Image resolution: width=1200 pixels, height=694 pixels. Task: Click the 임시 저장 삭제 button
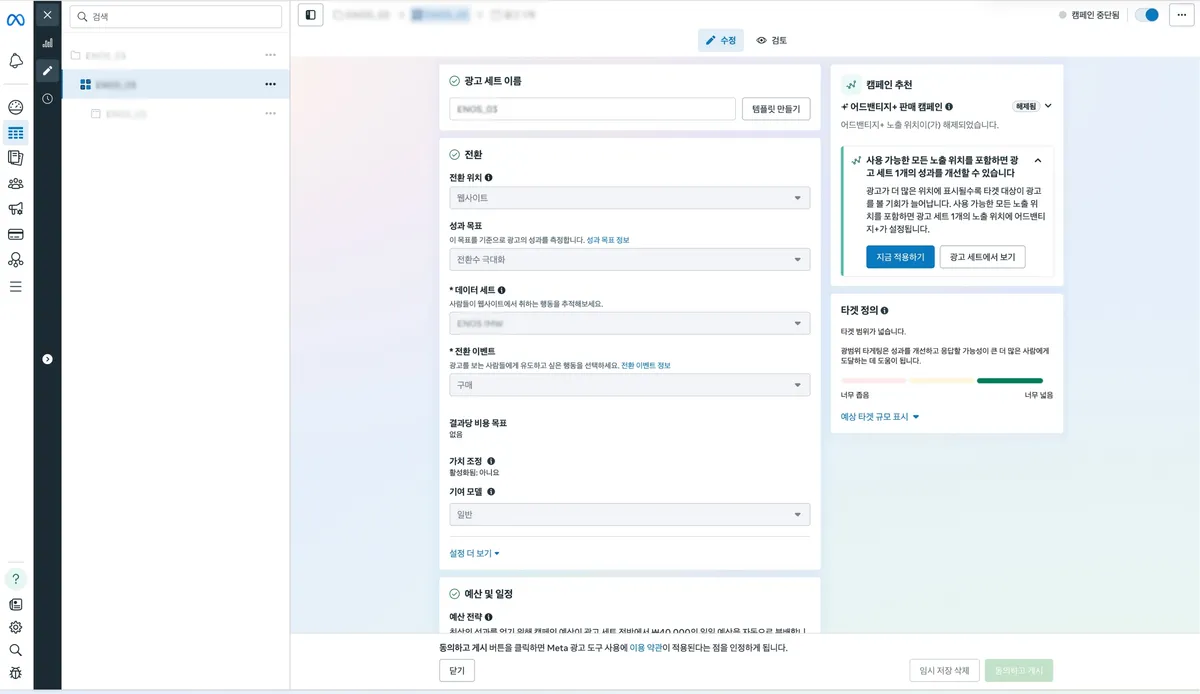point(944,671)
